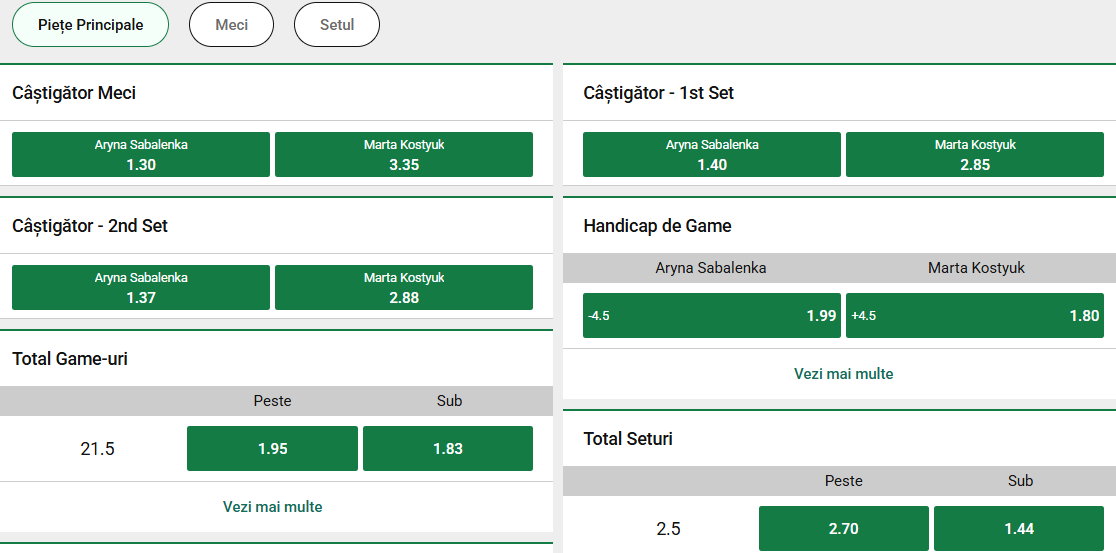
Task: Choose Kostyuk +4.5 game handicap at 1.80
Action: [x=975, y=316]
